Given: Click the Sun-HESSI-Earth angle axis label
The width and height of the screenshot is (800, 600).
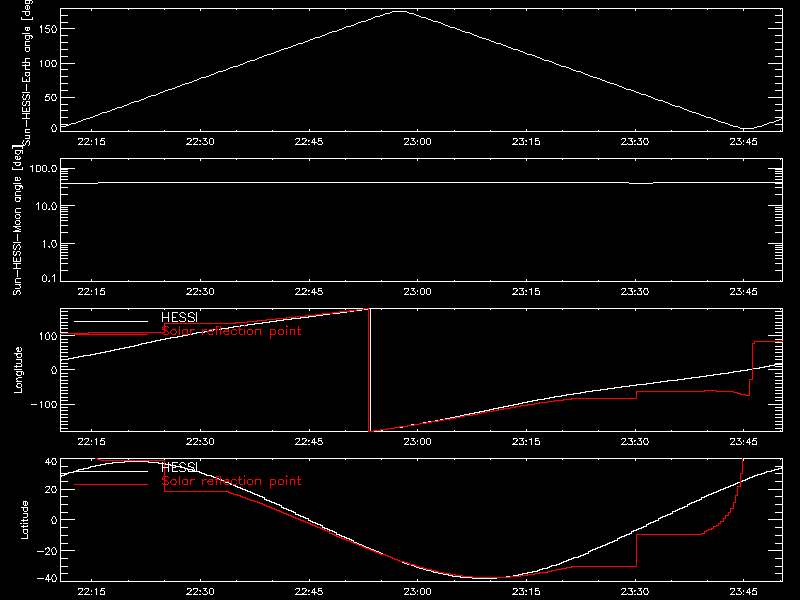Looking at the screenshot, I should [x=27, y=73].
